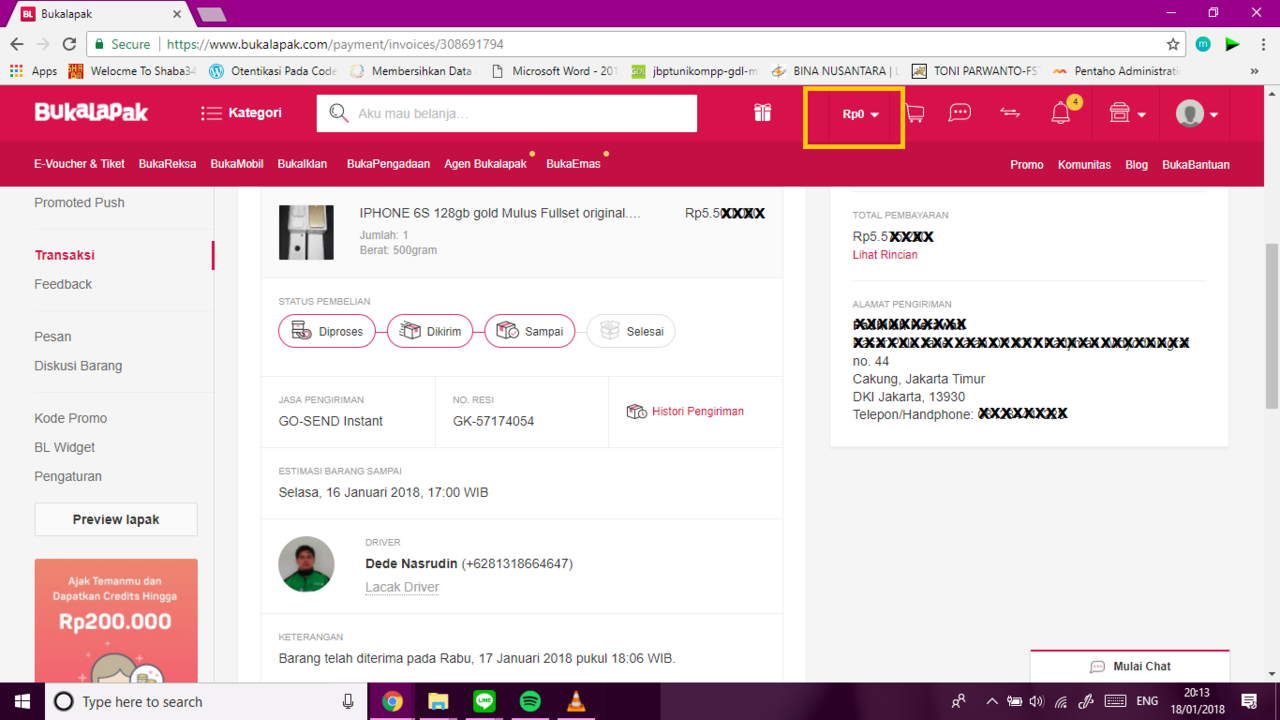
Task: Focus the 'Aku mau belanja' search box
Action: (507, 113)
